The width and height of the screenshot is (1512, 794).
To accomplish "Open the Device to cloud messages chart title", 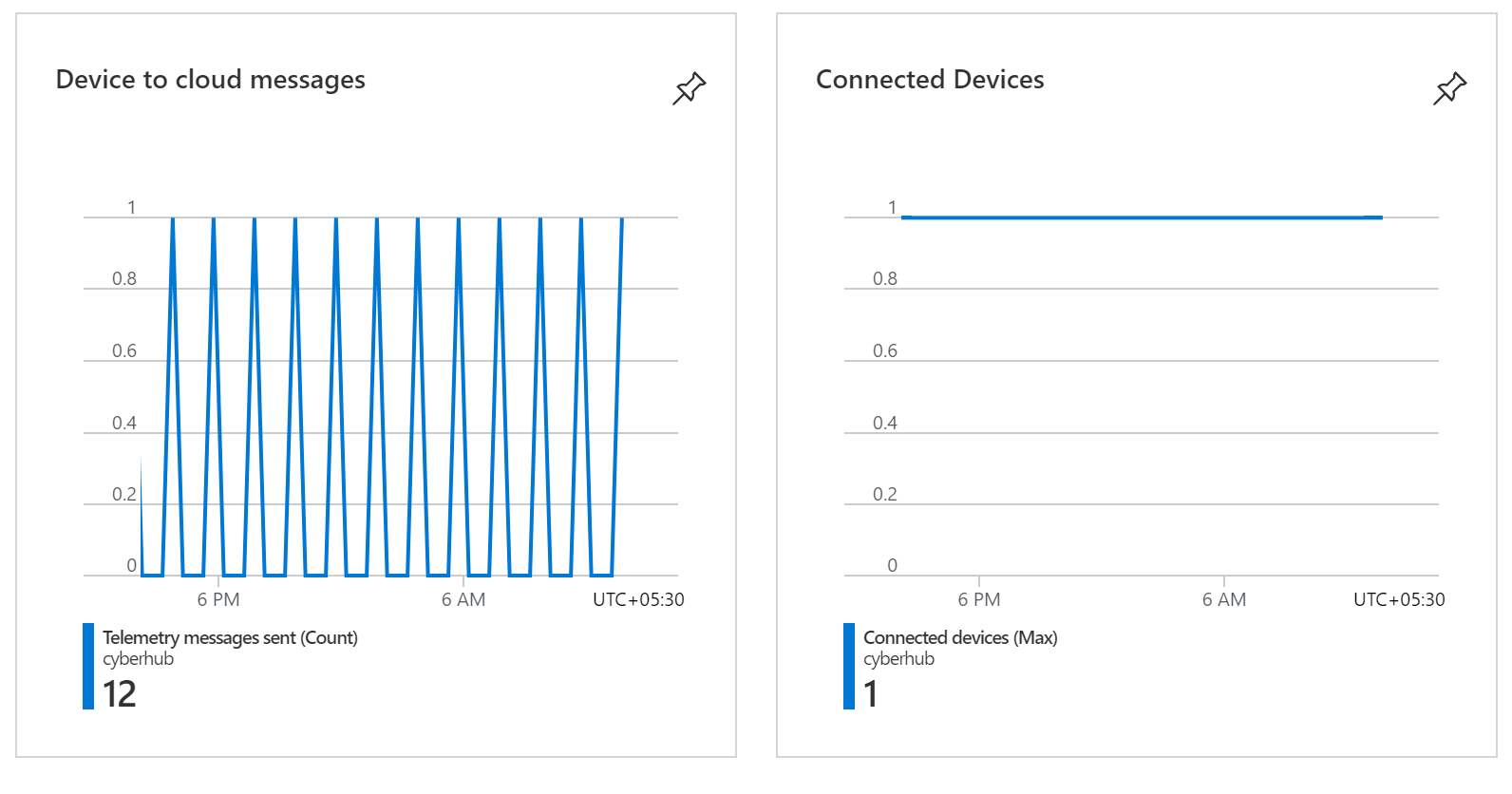I will pyautogui.click(x=211, y=80).
